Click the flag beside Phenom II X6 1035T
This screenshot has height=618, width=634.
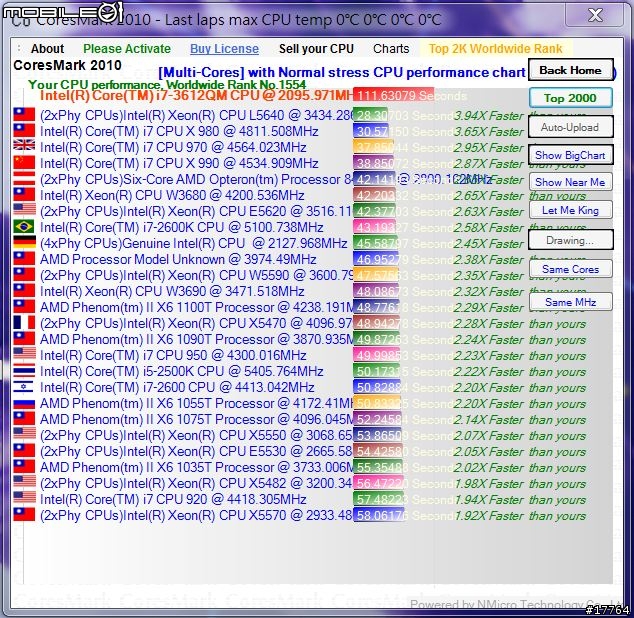[x=24, y=467]
